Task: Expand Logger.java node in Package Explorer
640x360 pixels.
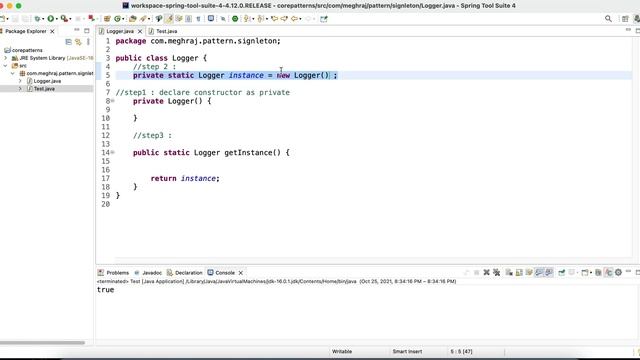Action: (20, 81)
